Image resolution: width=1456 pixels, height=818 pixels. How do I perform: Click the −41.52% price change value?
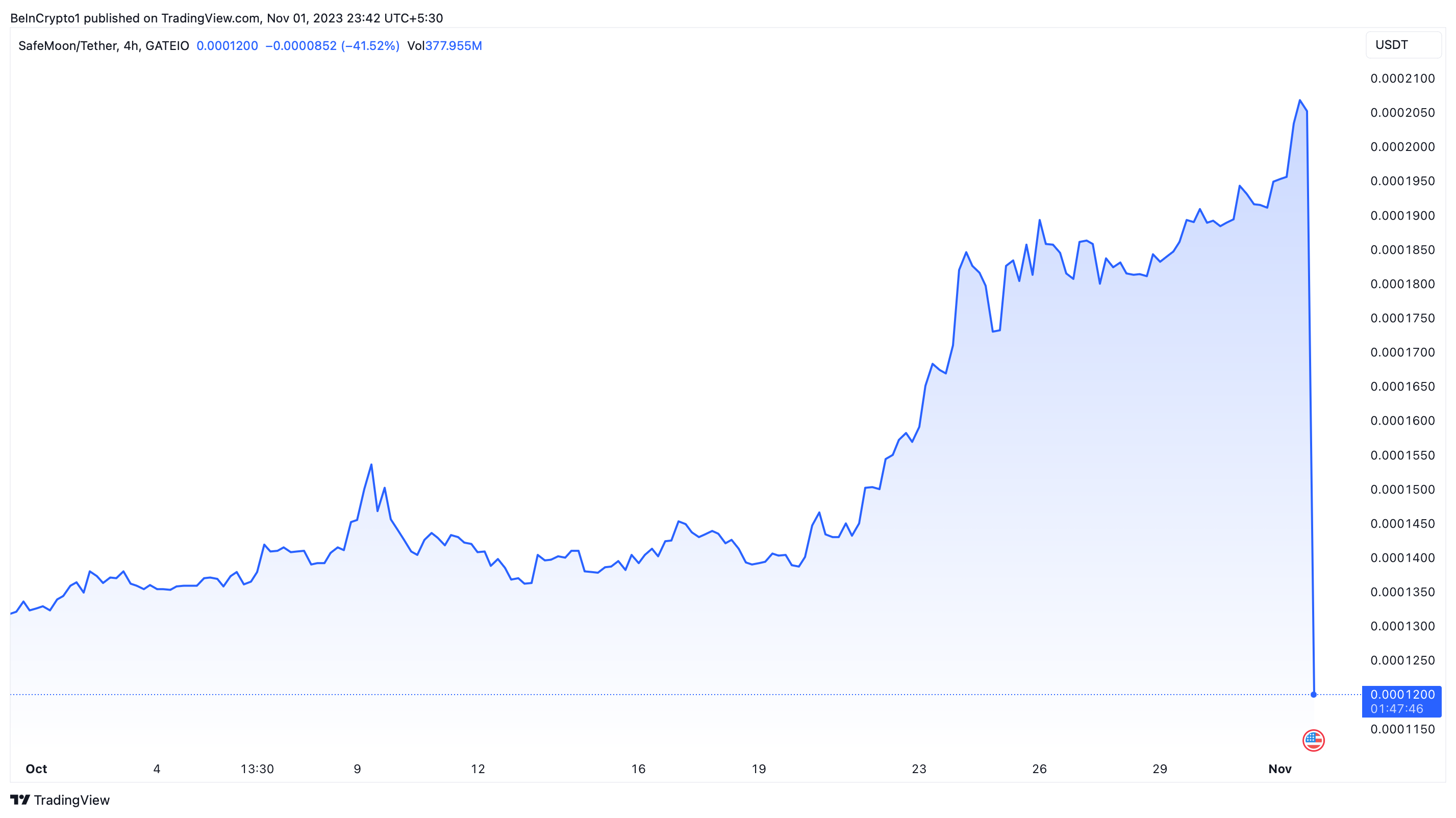pyautogui.click(x=370, y=46)
